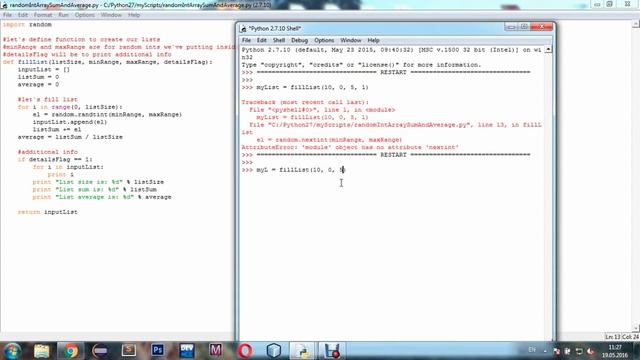Click the 'def fillList' line in editor
640x360 pixels.
pos(108,62)
